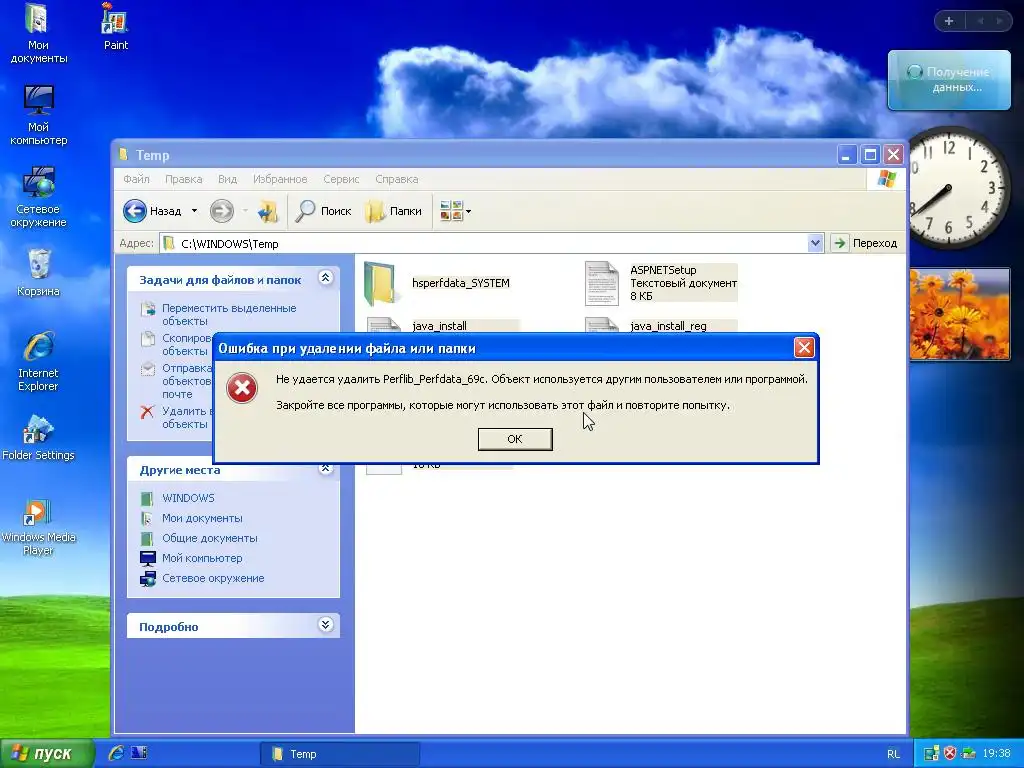Viewport: 1024px width, 768px height.
Task: Select the hsperfdata_SYSTEM folder icon
Action: tap(379, 283)
